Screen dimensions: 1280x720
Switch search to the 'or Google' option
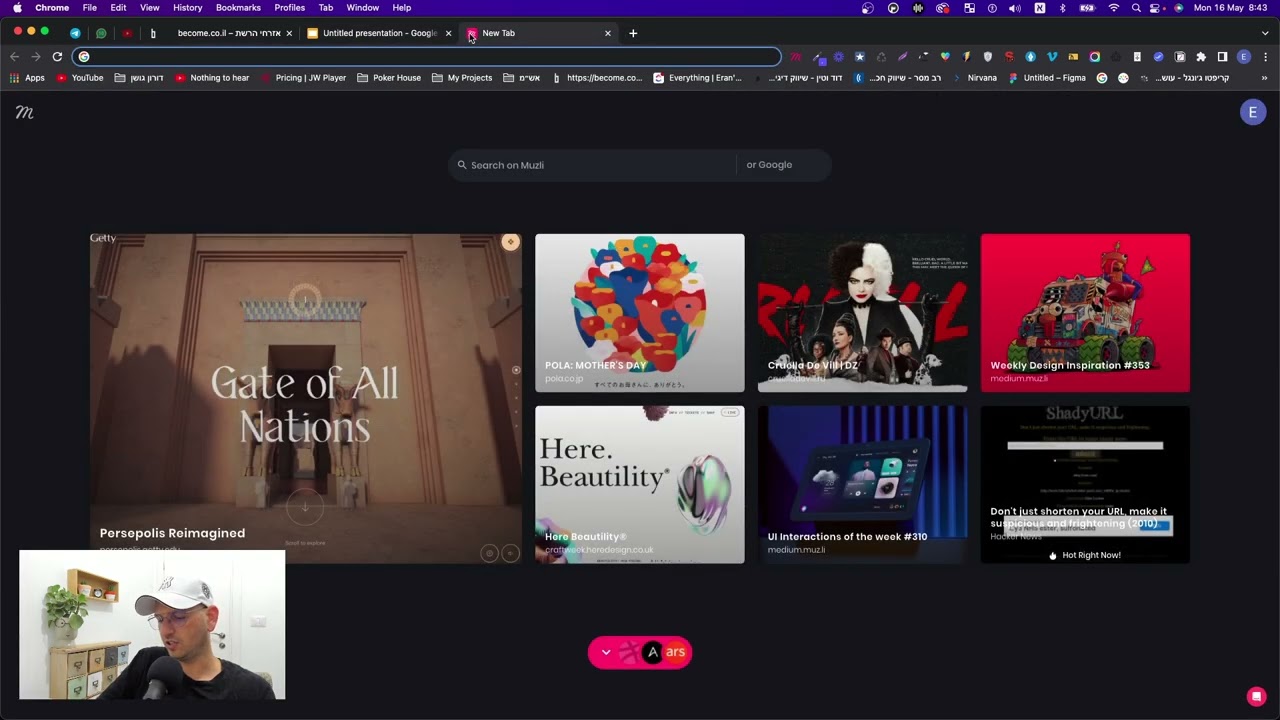(769, 165)
